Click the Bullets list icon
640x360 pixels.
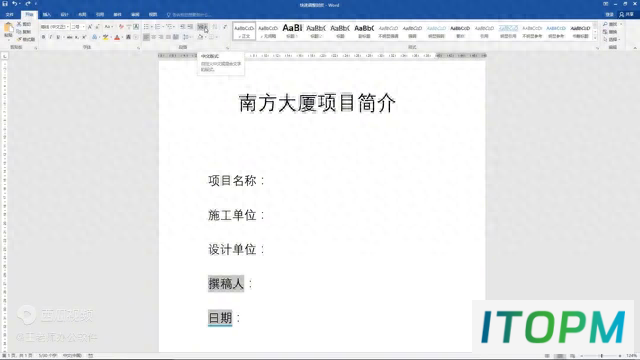pos(146,27)
